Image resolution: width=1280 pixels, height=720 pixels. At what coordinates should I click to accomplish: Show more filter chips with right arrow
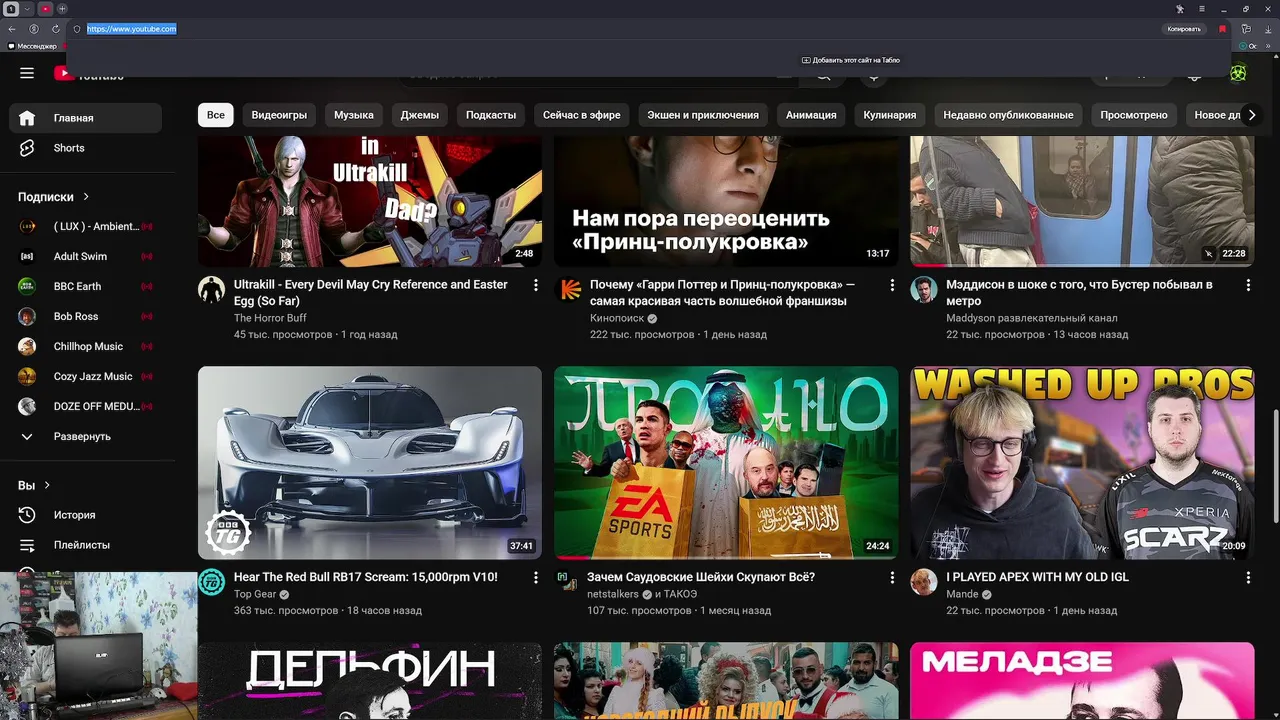pos(1251,115)
